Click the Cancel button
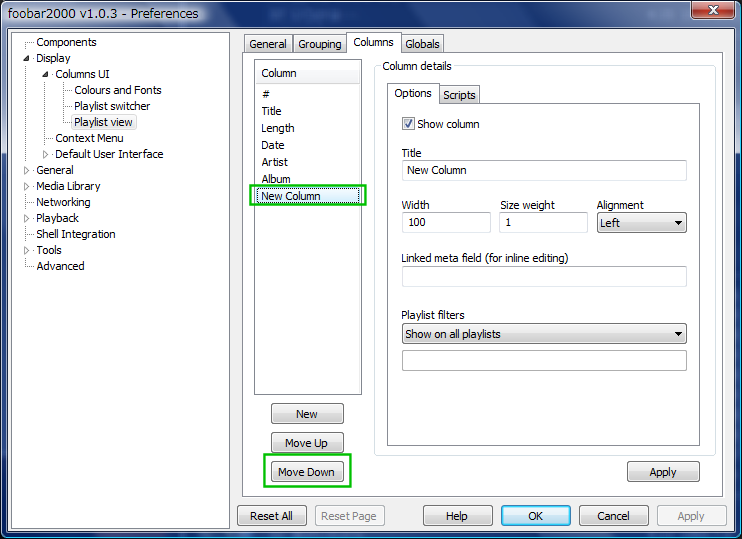The height and width of the screenshot is (539, 742). (x=613, y=516)
